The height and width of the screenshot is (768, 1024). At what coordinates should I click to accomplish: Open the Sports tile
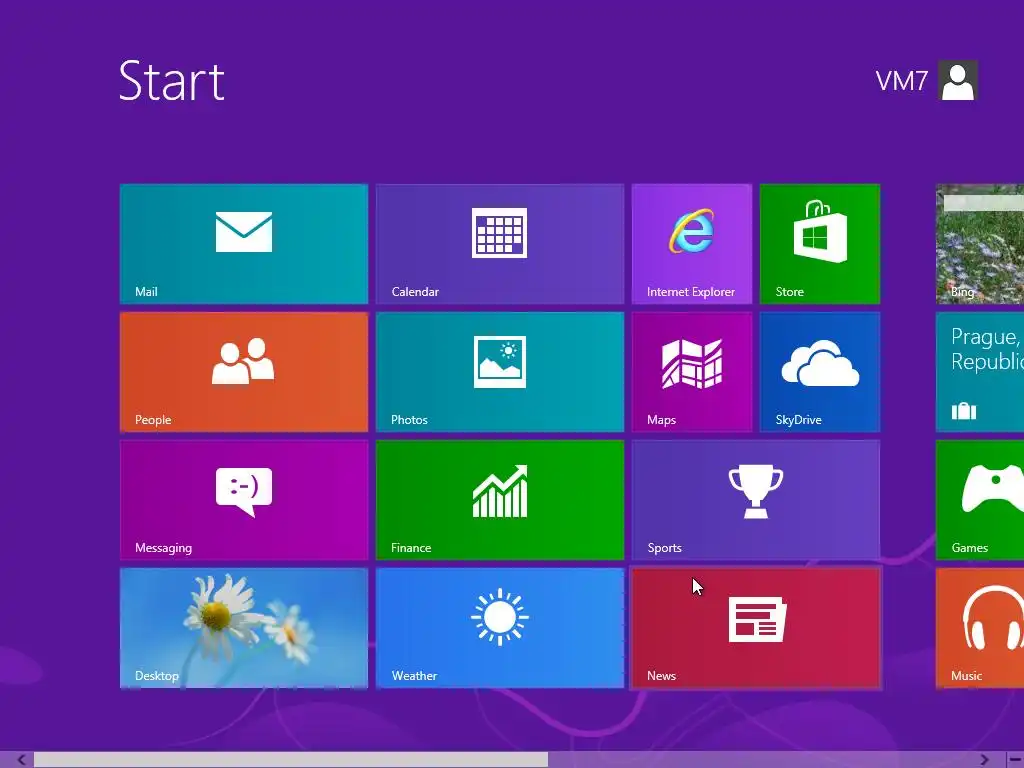(x=756, y=500)
